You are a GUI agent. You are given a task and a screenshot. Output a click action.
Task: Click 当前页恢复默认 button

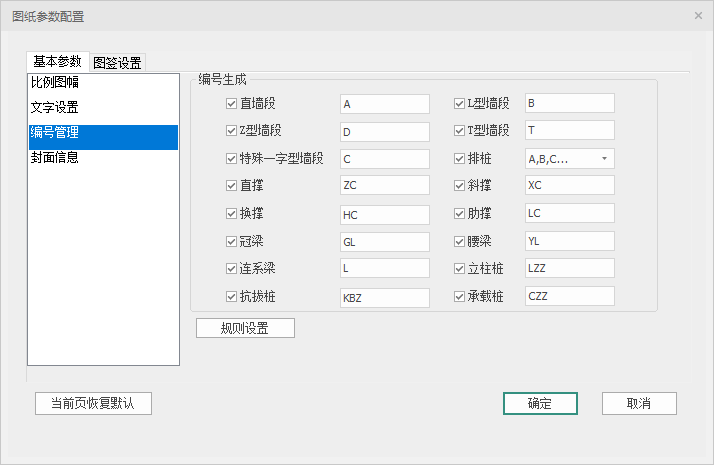(x=93, y=403)
